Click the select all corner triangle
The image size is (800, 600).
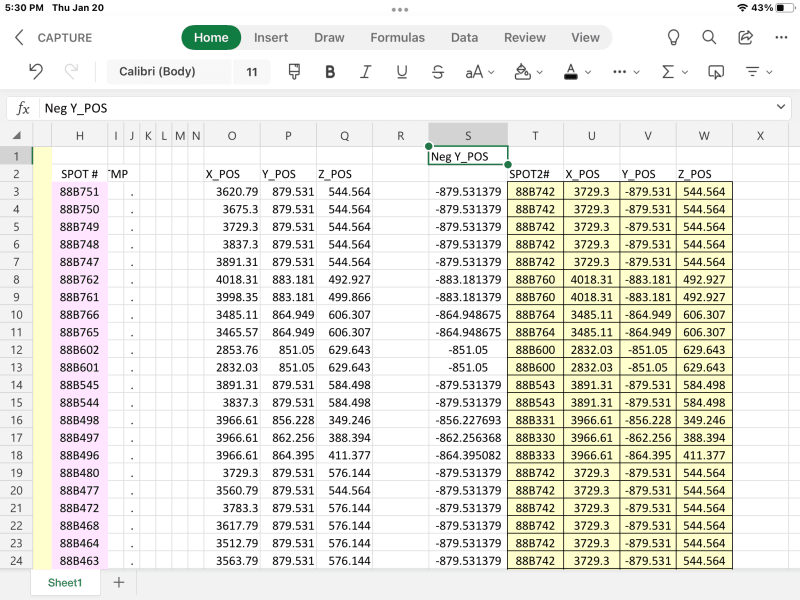click(x=16, y=136)
